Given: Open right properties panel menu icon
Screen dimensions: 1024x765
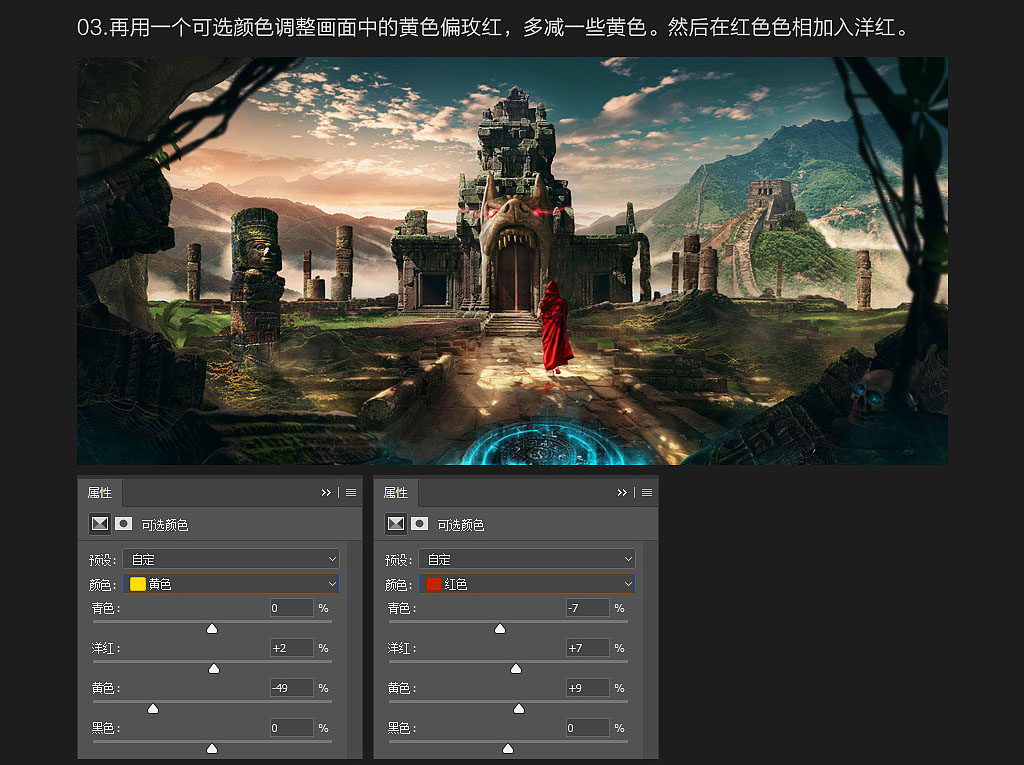Looking at the screenshot, I should click(x=647, y=493).
